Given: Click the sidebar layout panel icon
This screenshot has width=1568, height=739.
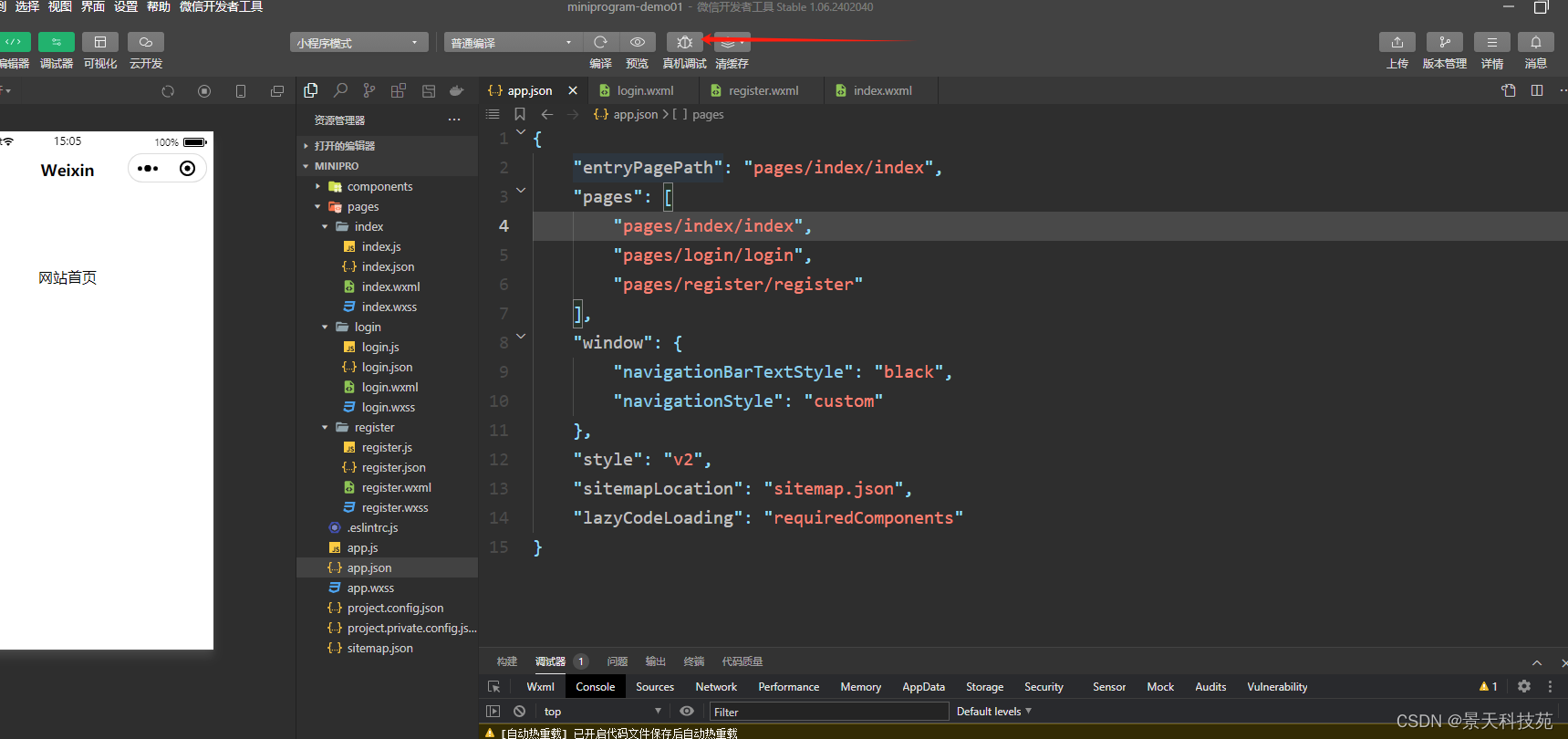Looking at the screenshot, I should (429, 90).
